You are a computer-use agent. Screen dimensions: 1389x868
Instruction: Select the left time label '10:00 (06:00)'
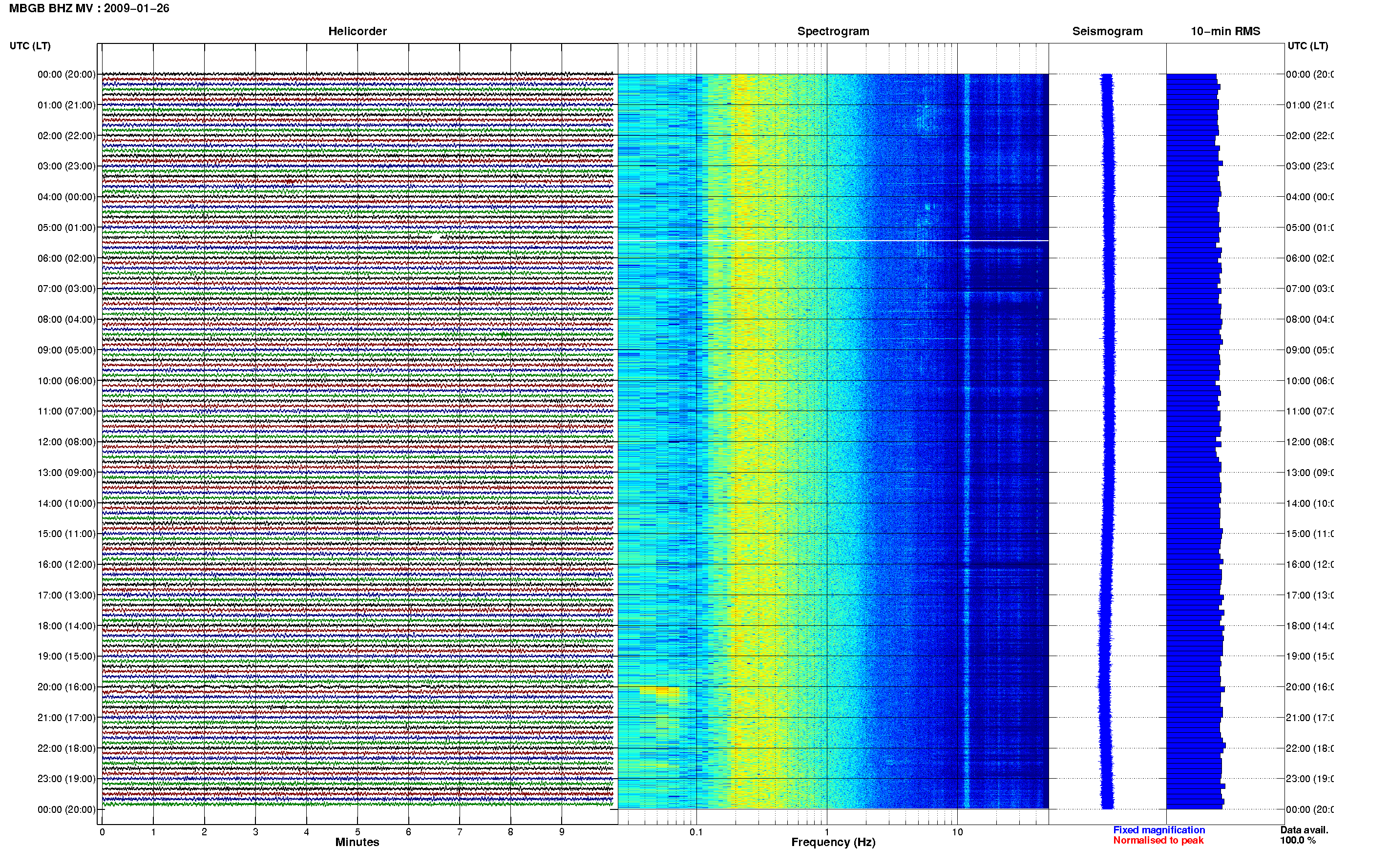66,381
